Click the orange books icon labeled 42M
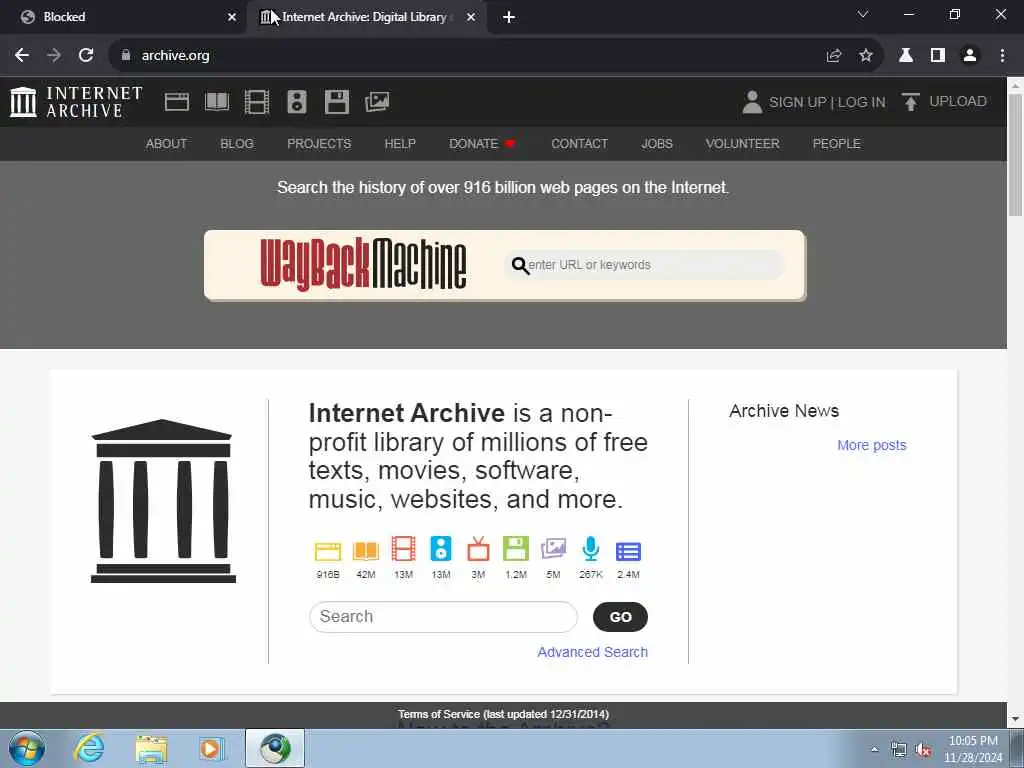 [366, 551]
